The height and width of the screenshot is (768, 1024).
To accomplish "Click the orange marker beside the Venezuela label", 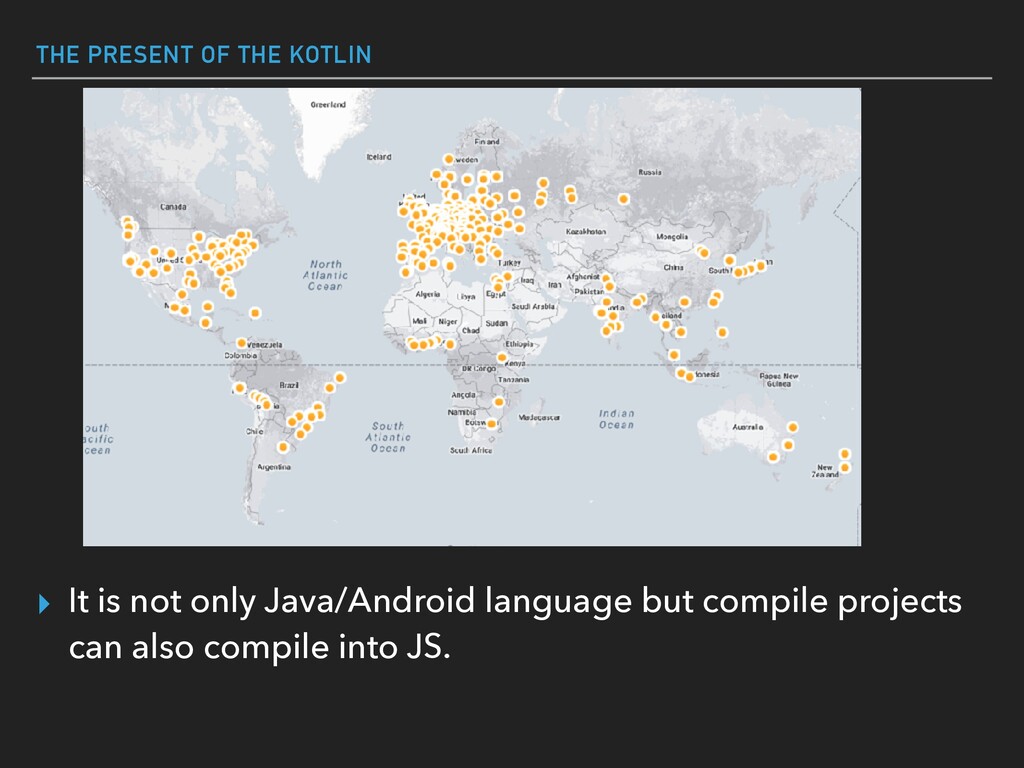I will (241, 343).
